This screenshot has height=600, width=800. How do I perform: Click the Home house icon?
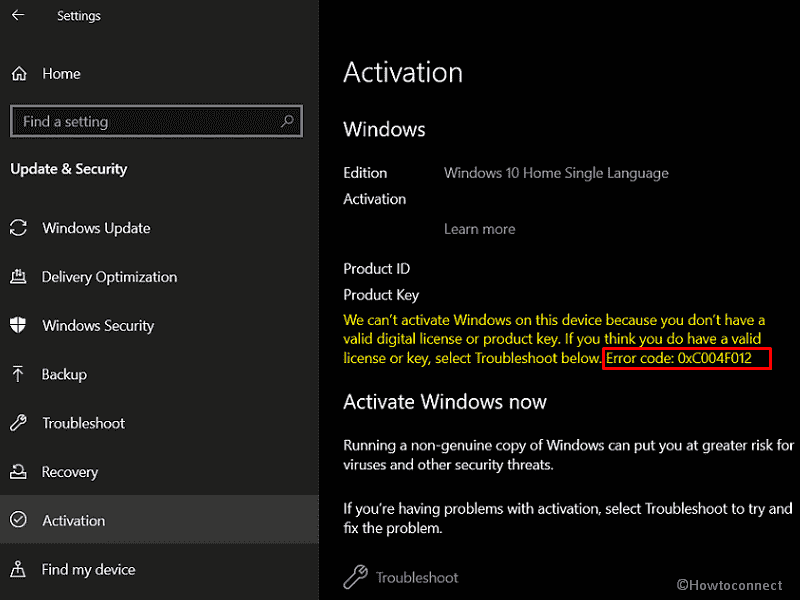(x=19, y=74)
